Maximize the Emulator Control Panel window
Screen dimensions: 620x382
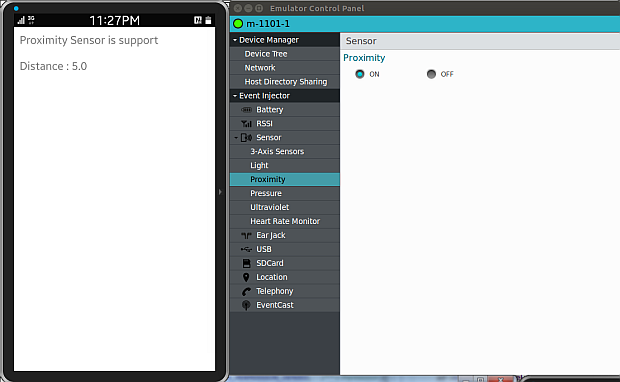(259, 8)
